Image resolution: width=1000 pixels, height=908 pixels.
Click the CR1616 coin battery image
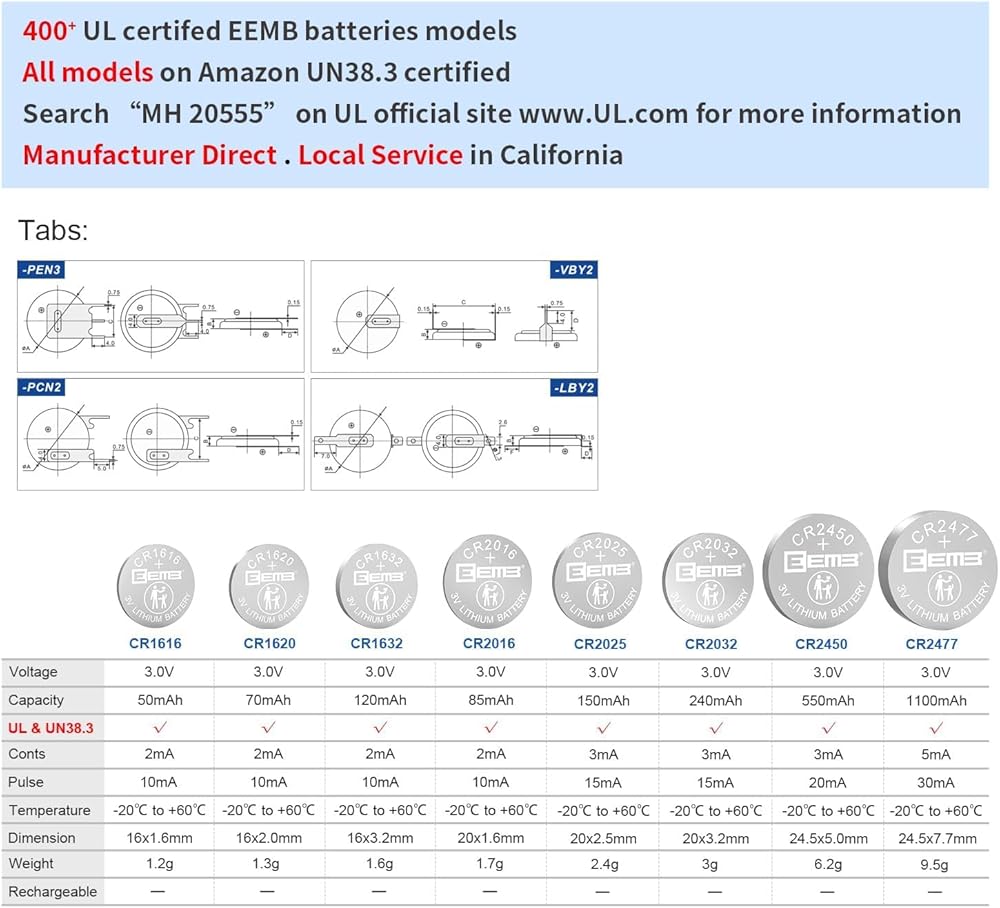155,588
